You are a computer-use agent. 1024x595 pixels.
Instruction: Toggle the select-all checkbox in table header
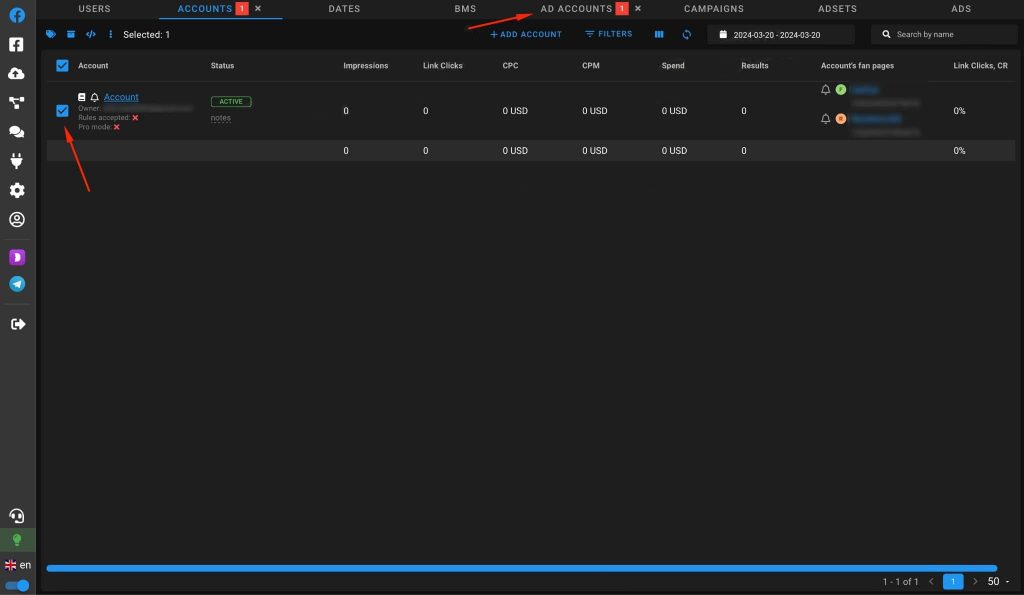[62, 65]
